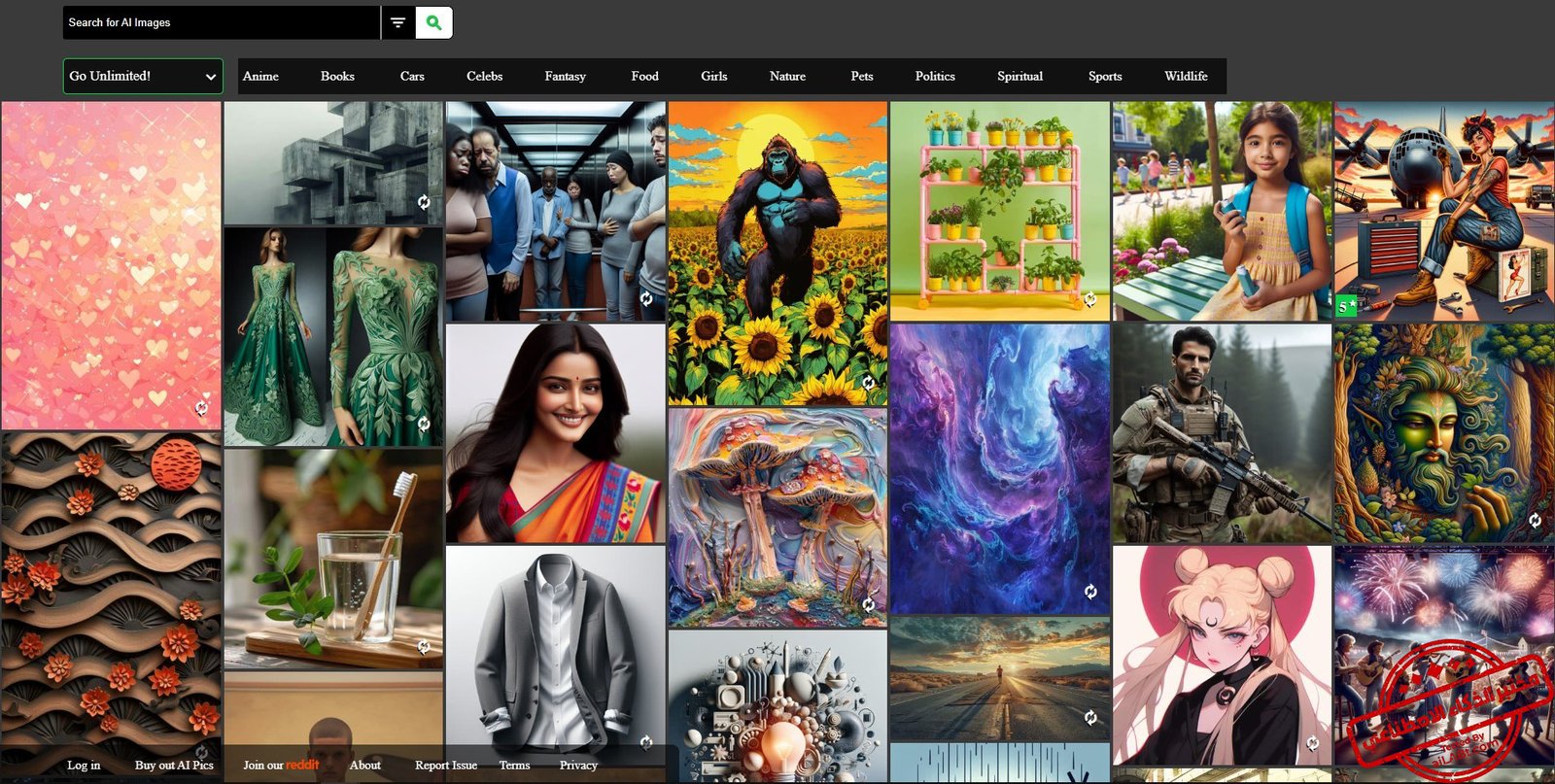Choose the Spiritual category tab

coord(1019,76)
